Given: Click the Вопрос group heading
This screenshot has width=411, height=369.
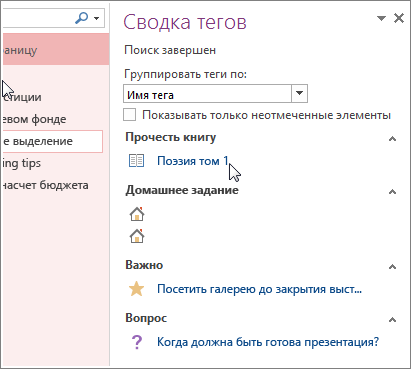Looking at the screenshot, I should coord(146,318).
